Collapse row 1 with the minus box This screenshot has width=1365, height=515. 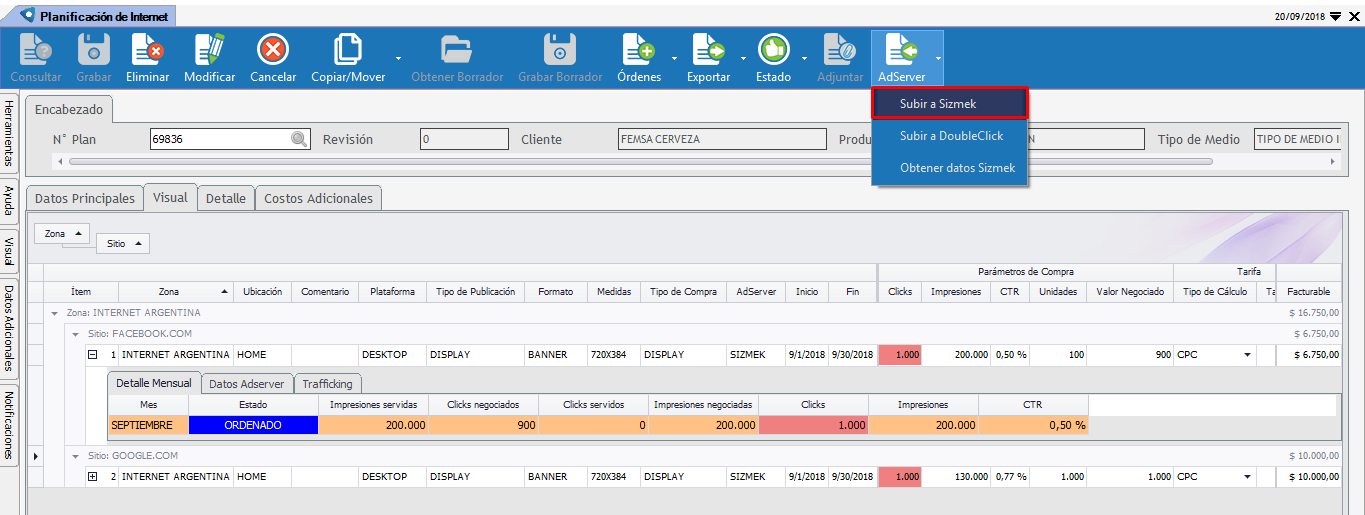click(92, 355)
